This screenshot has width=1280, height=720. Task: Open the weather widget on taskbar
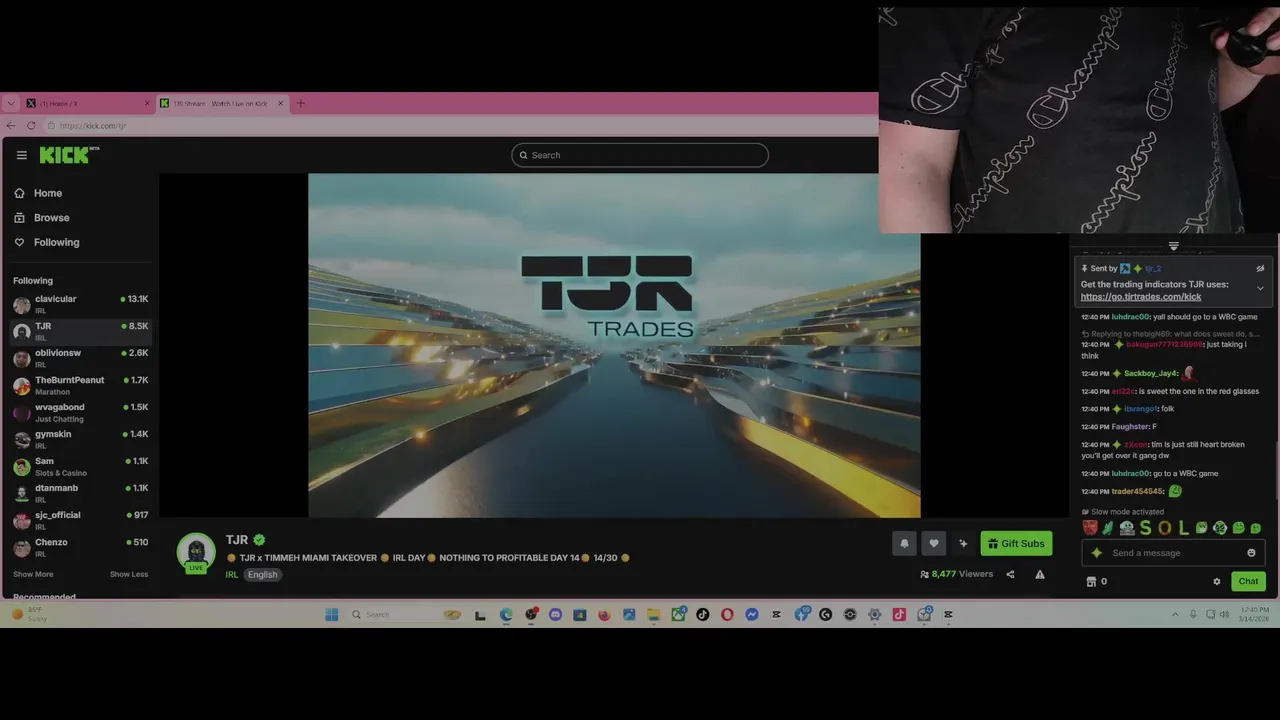point(30,614)
